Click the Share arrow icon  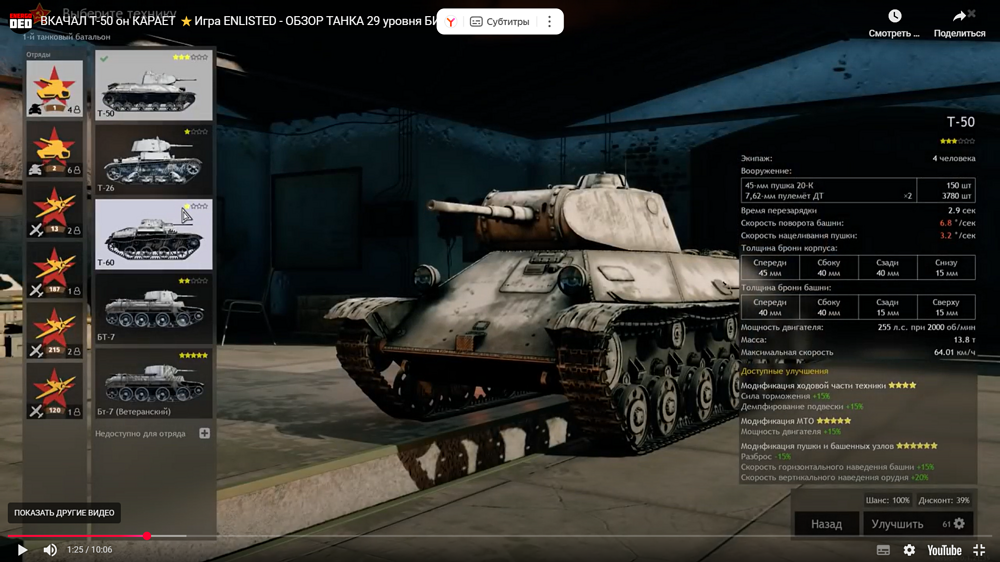(x=959, y=17)
